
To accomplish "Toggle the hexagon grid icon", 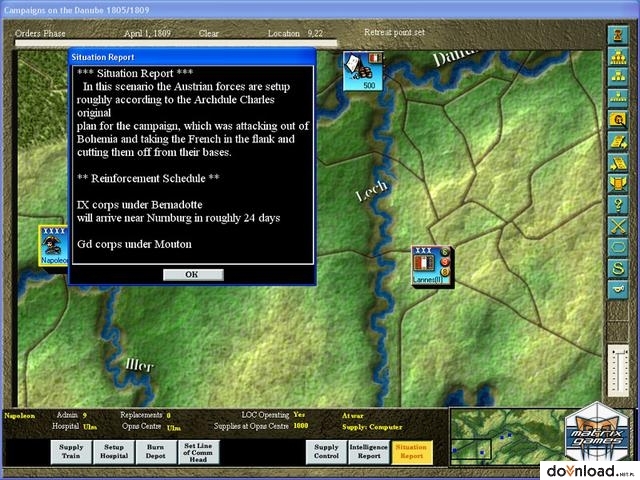I will pyautogui.click(x=618, y=247).
